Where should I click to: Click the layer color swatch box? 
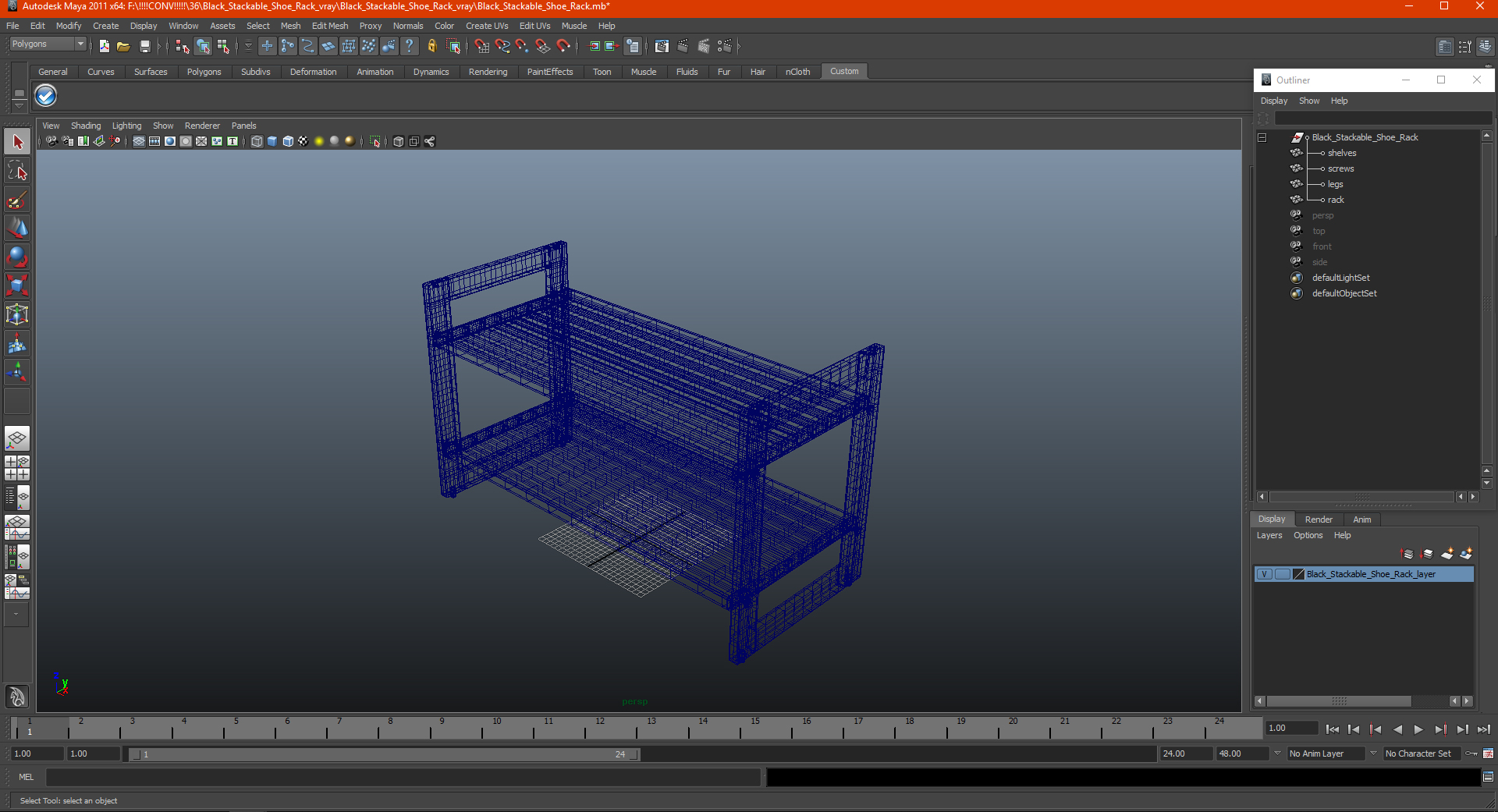(1298, 574)
